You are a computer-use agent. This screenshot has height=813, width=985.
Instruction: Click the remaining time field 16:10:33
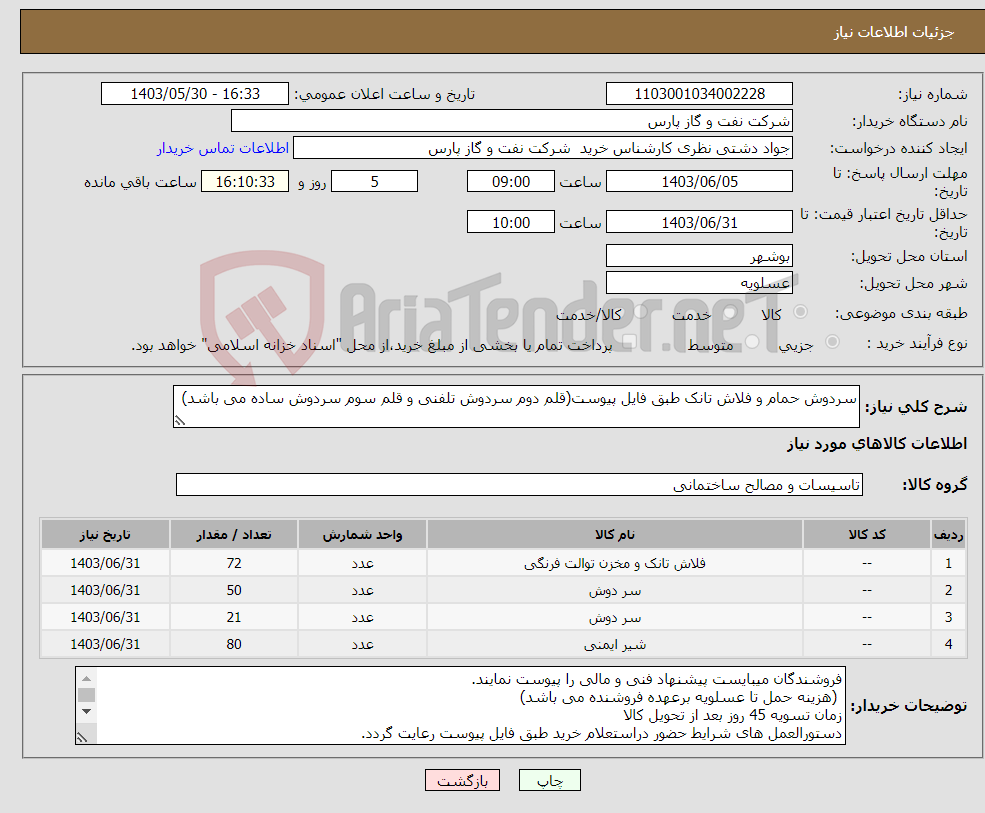click(245, 182)
